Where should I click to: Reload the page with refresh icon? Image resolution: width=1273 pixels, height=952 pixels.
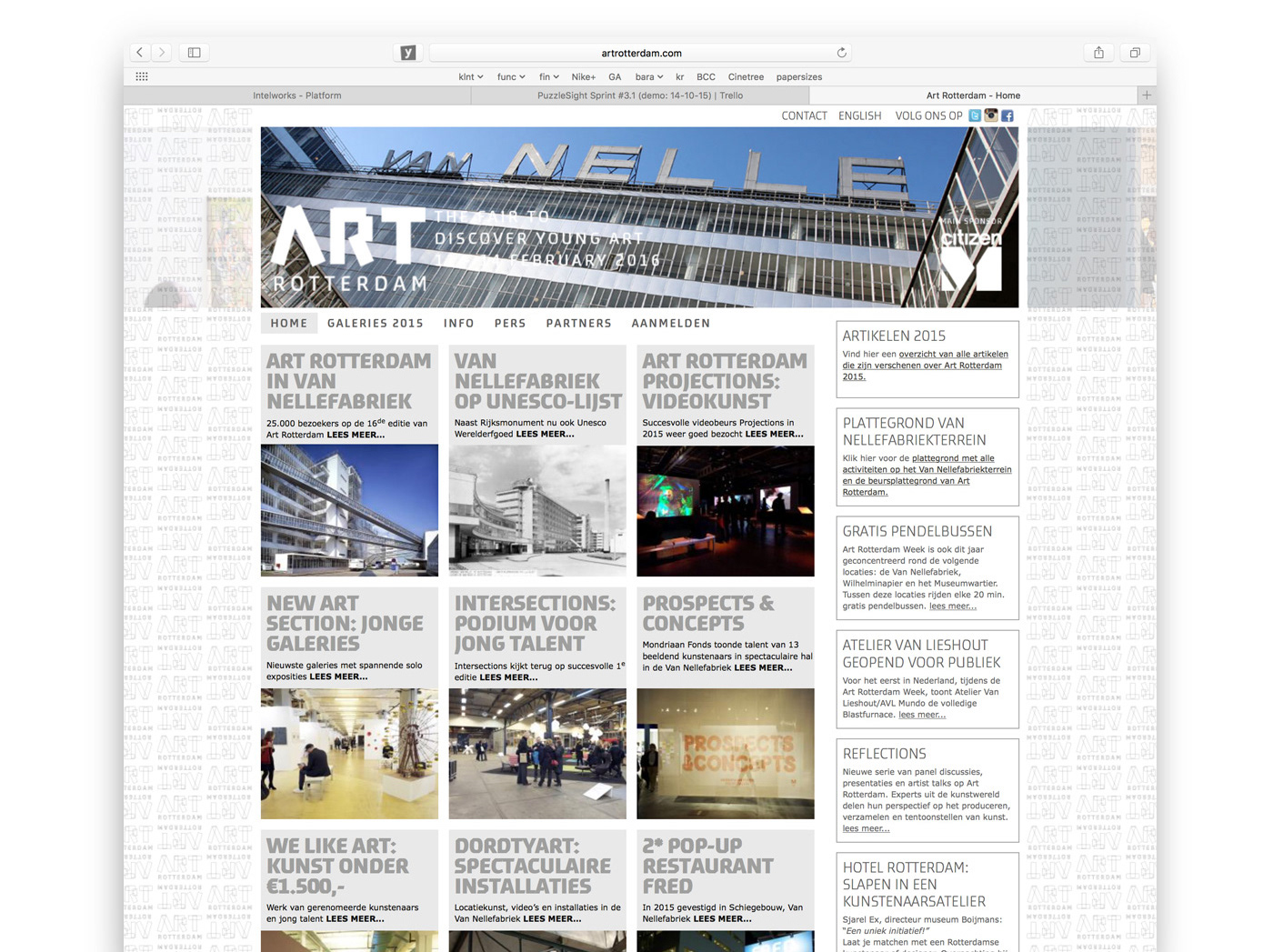click(x=842, y=53)
